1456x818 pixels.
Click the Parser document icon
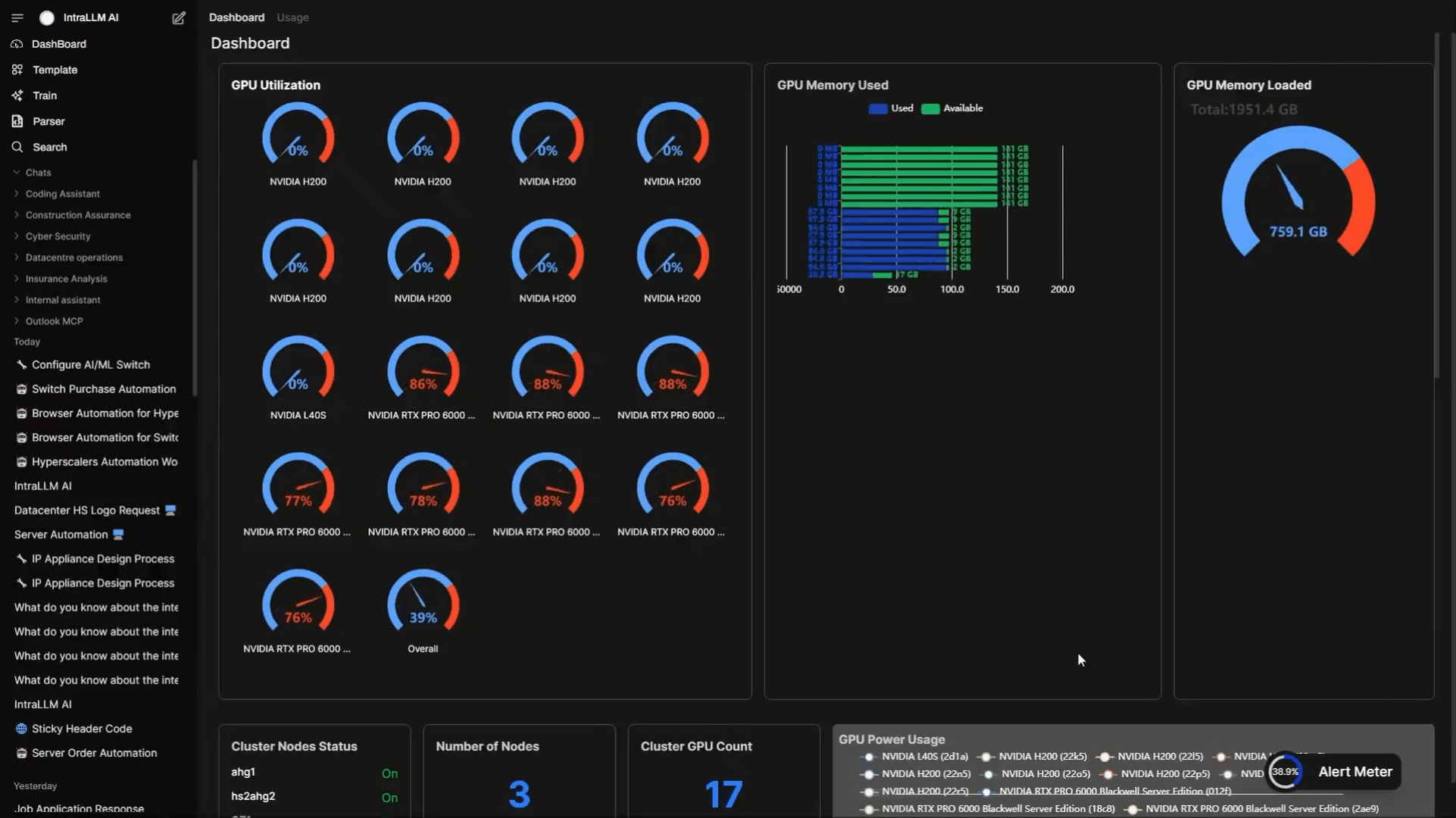(17, 121)
